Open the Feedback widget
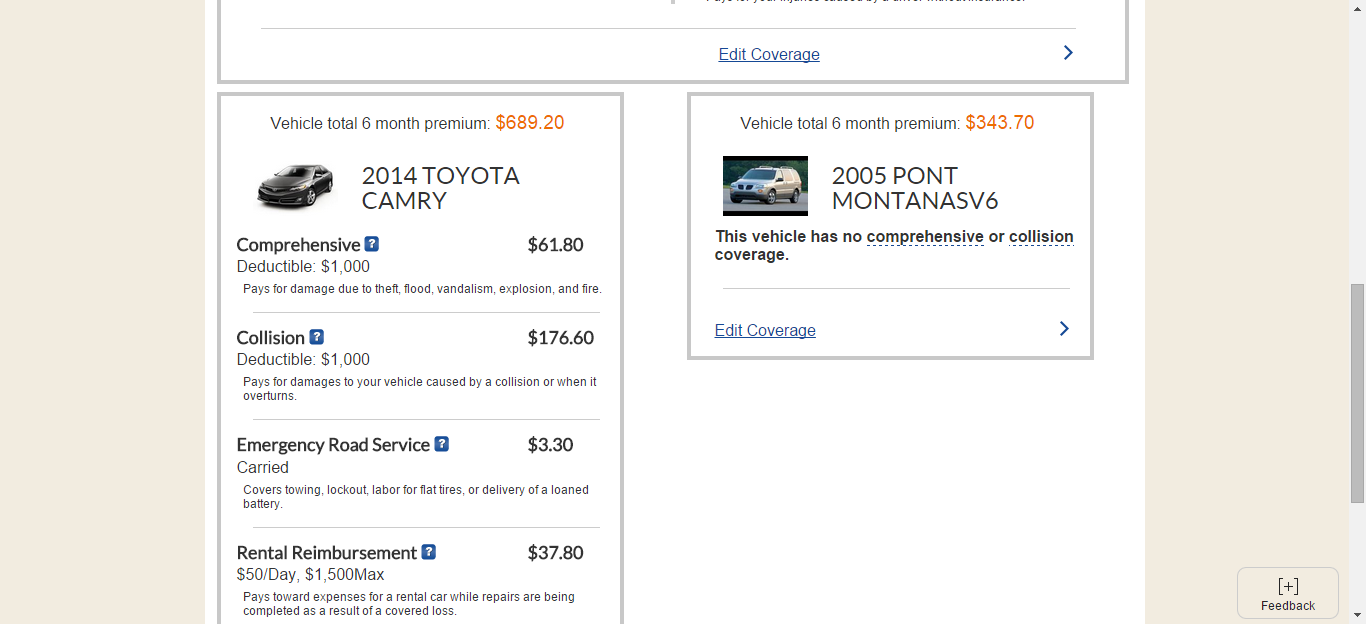This screenshot has width=1366, height=624. (x=1287, y=594)
